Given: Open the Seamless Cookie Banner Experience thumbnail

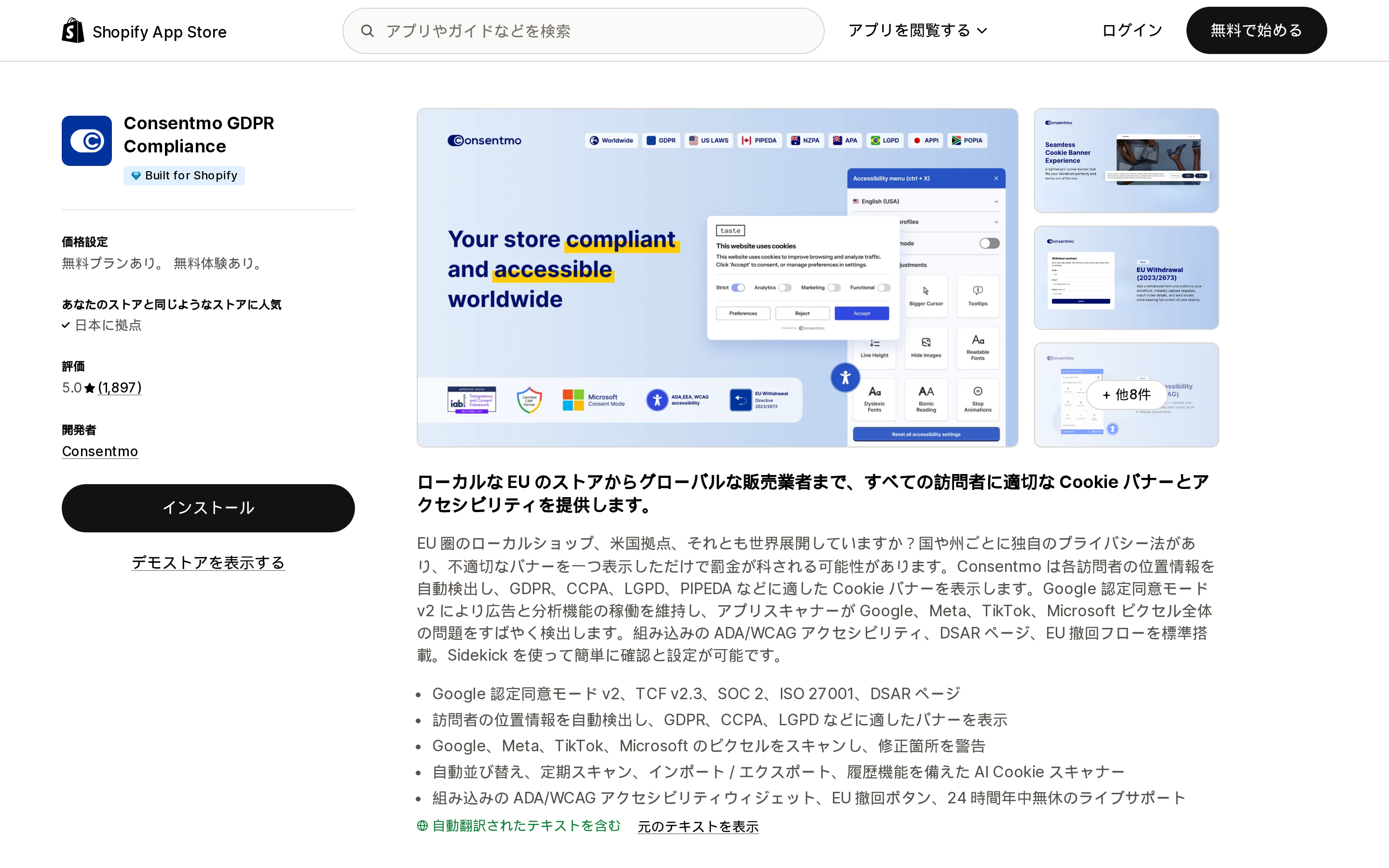Looking at the screenshot, I should click(1126, 161).
